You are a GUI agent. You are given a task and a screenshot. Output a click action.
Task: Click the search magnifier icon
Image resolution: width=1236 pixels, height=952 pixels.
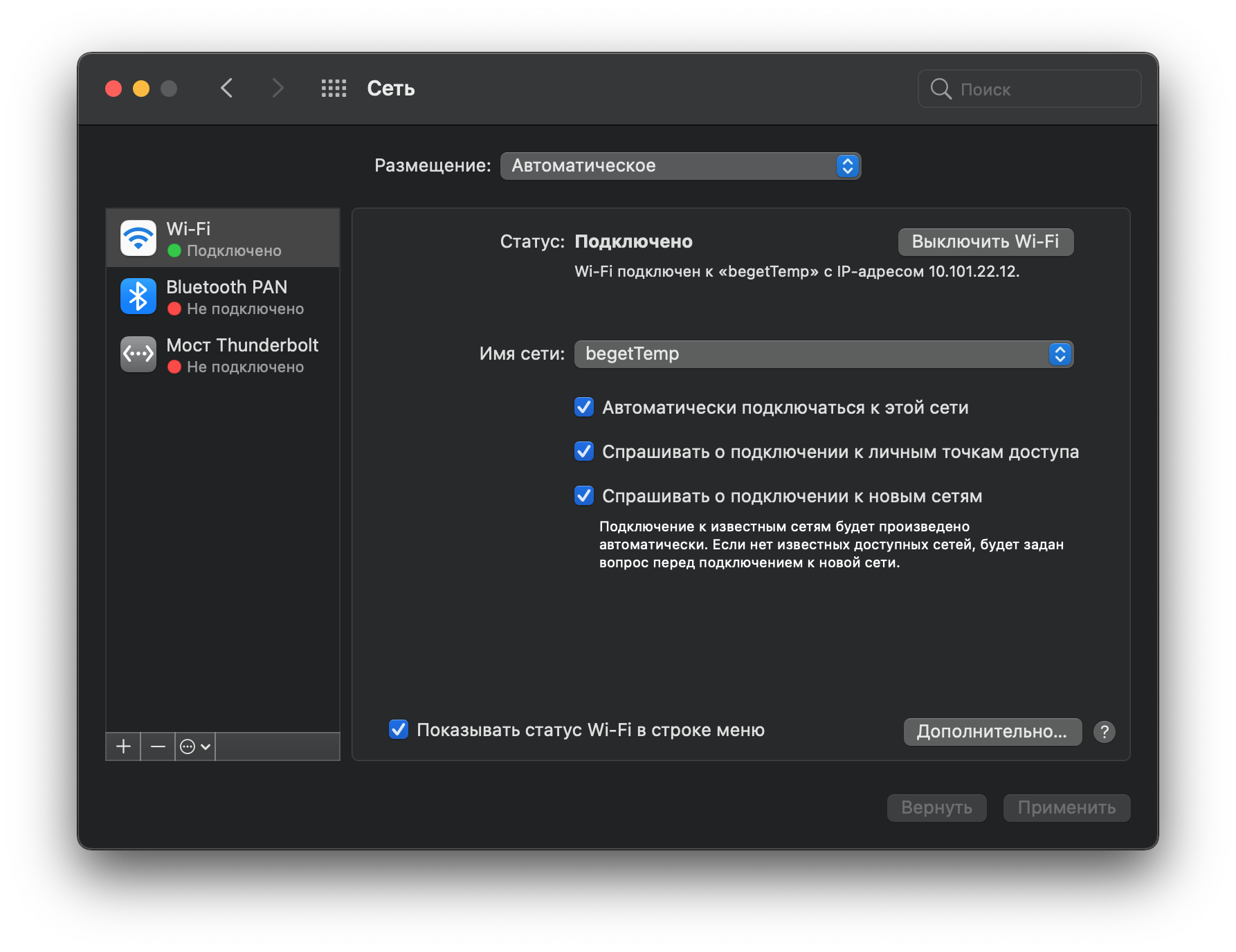click(940, 89)
